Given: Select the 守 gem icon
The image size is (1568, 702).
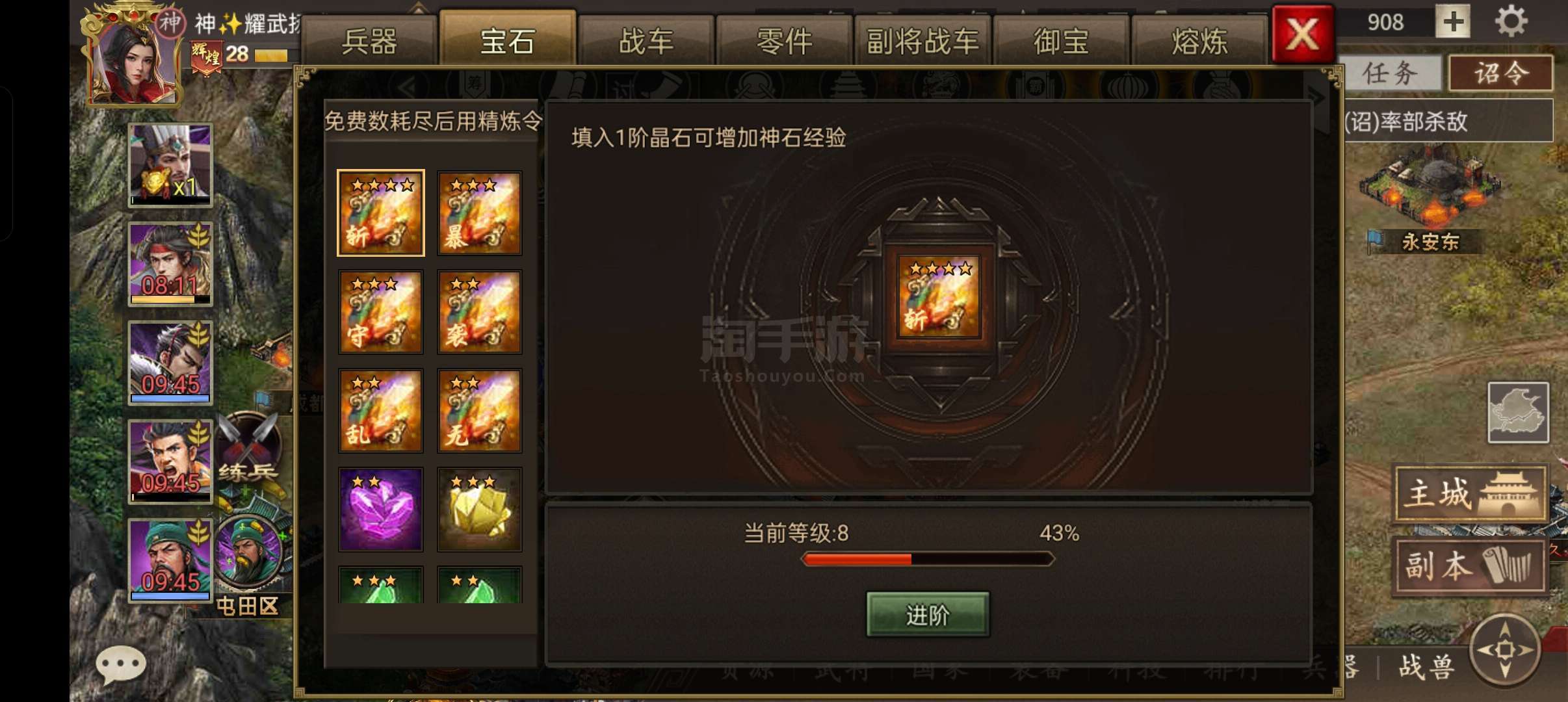Looking at the screenshot, I should 381,312.
